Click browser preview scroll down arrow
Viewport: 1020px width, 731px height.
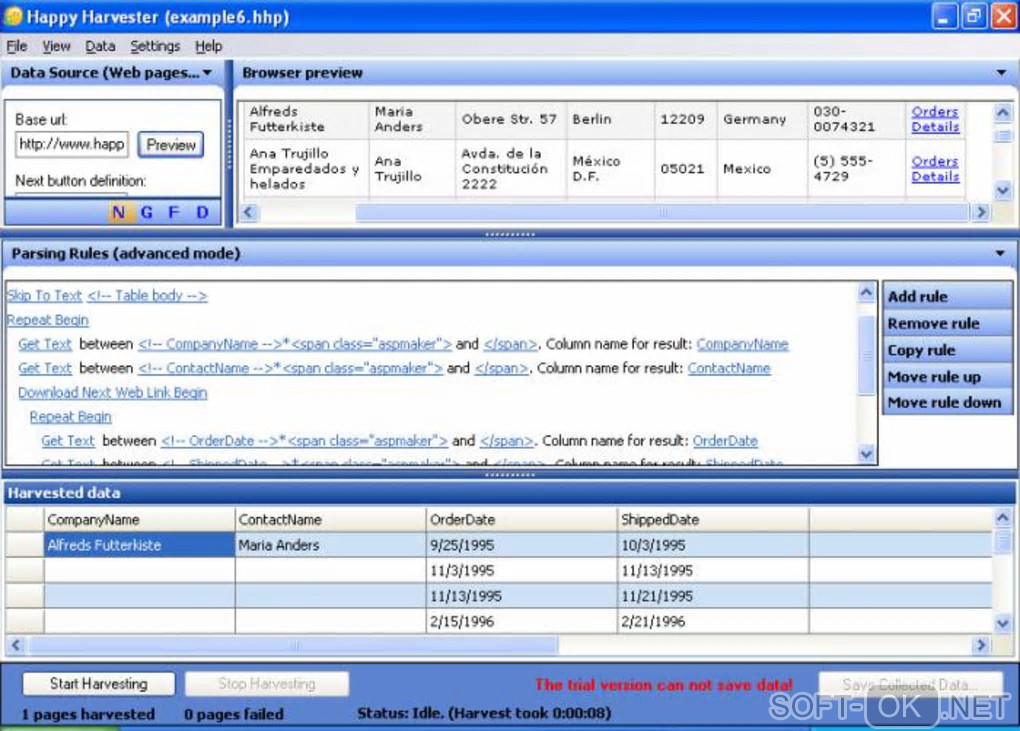1002,191
